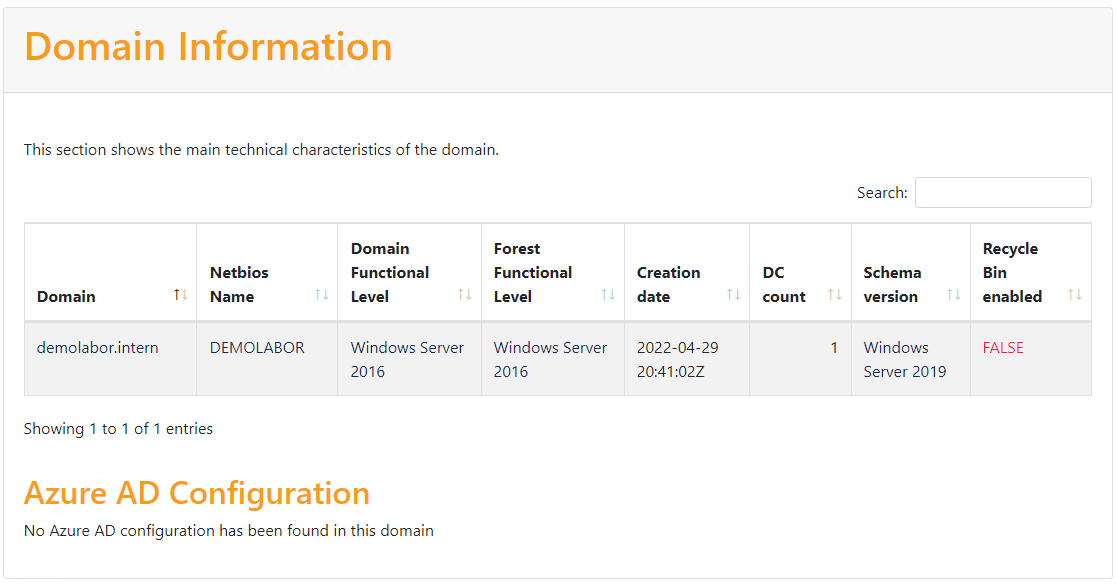Click Creation date sort arrows icon
Viewport: 1118px width, 584px height.
[733, 294]
